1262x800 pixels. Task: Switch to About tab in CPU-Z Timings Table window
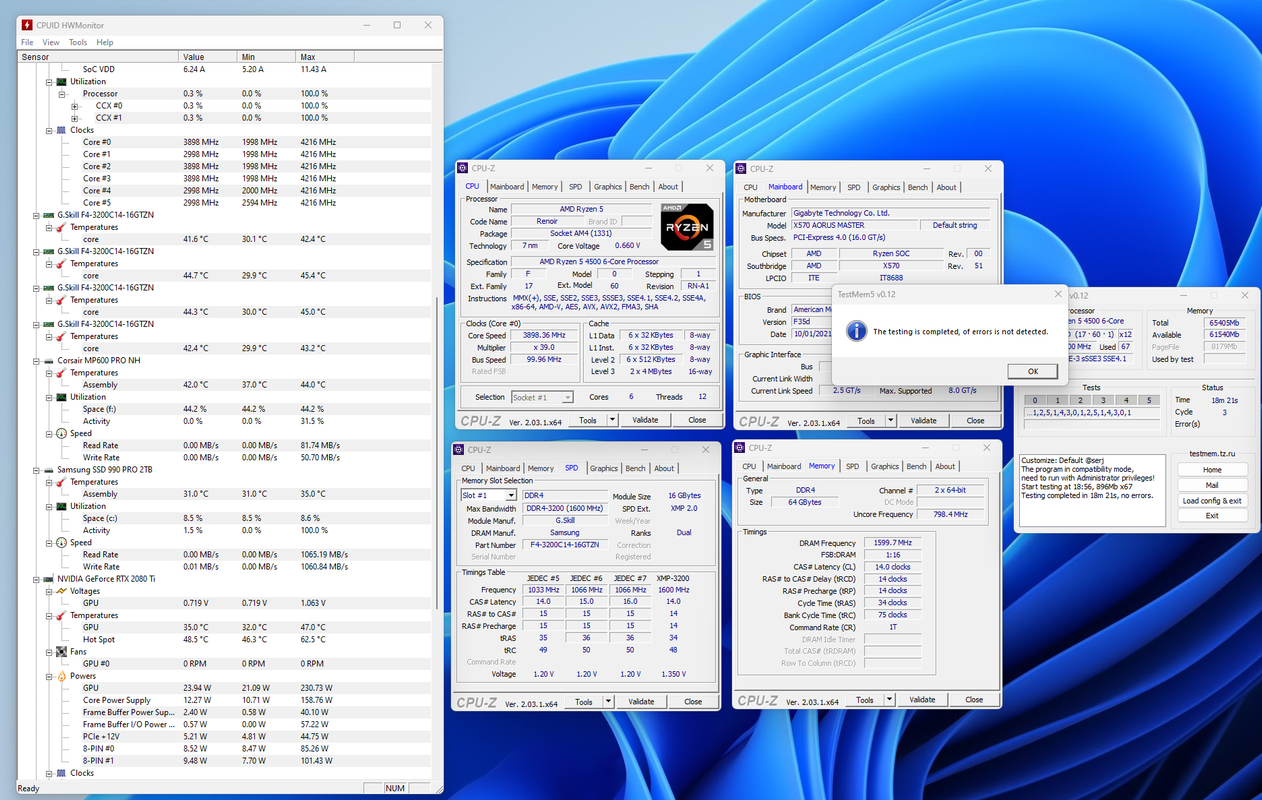(664, 468)
